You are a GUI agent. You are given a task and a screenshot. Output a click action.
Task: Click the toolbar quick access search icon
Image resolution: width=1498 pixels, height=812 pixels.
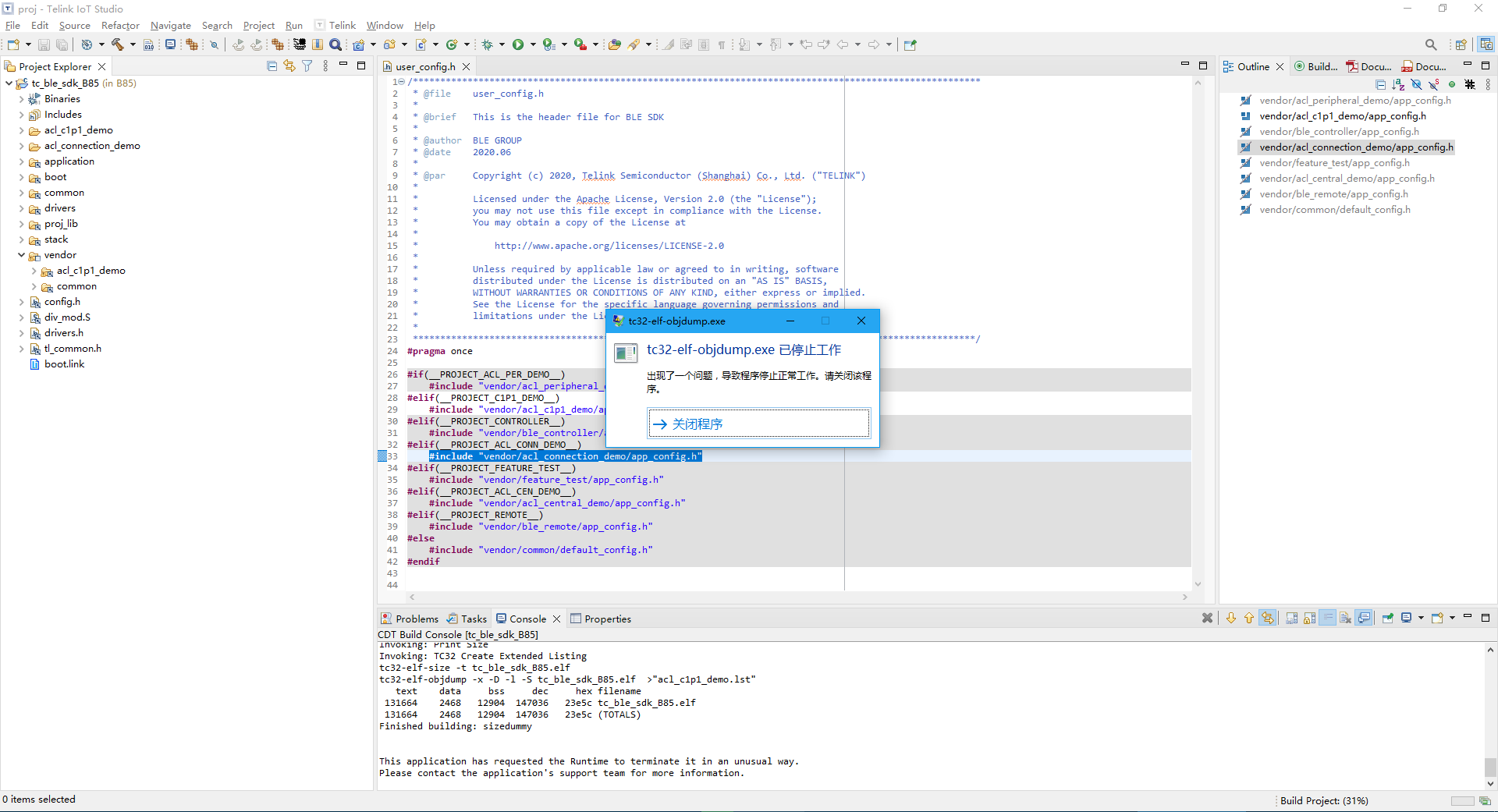(x=1431, y=44)
